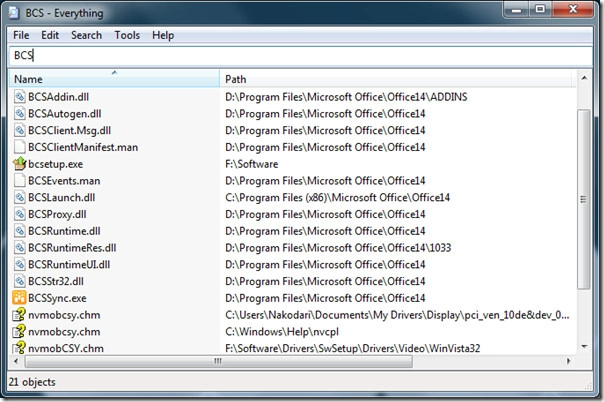Select the BCSStr32.dll file name
The height and width of the screenshot is (402, 604).
pos(56,281)
